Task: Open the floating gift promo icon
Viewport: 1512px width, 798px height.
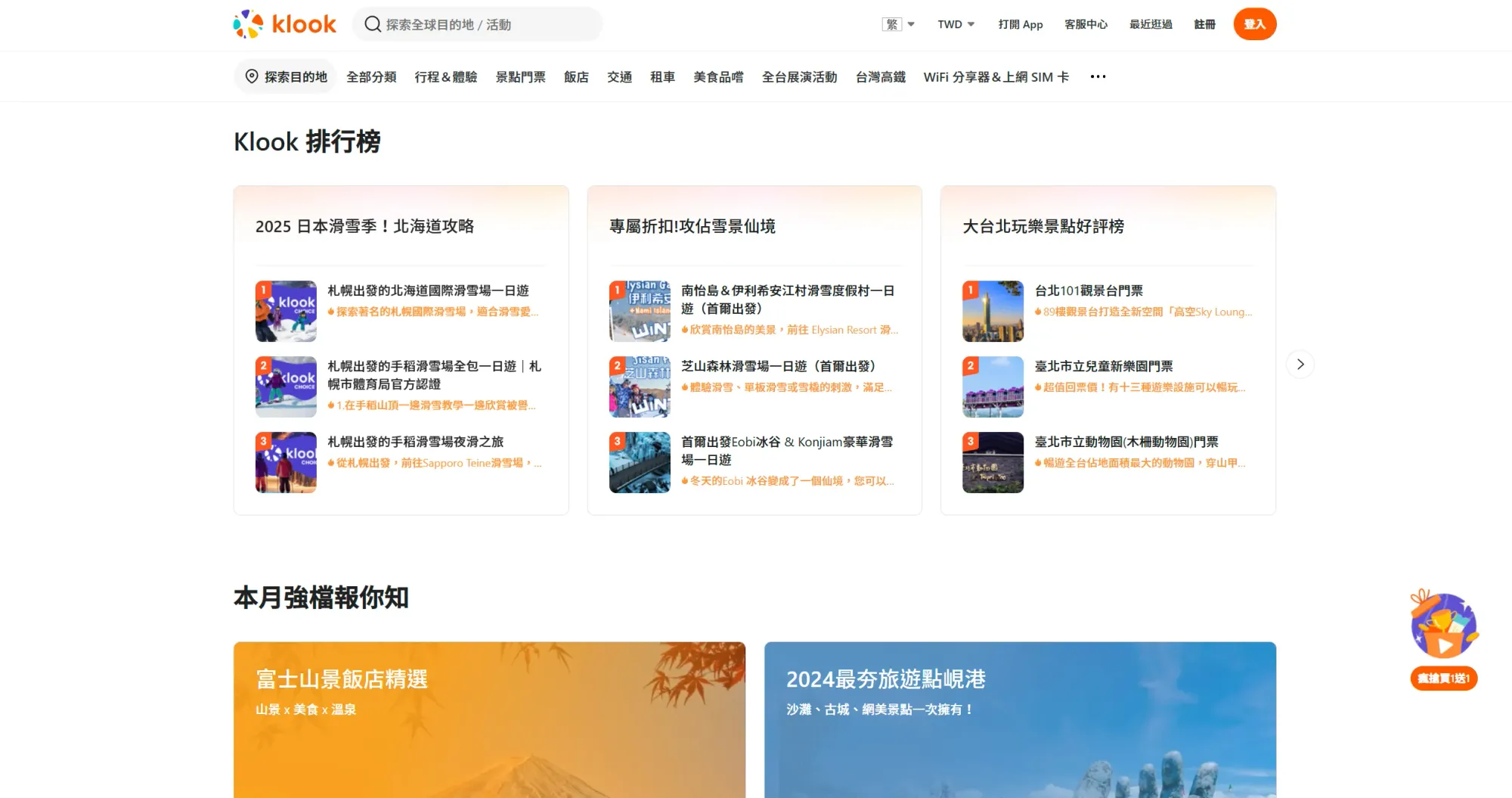Action: [x=1444, y=624]
